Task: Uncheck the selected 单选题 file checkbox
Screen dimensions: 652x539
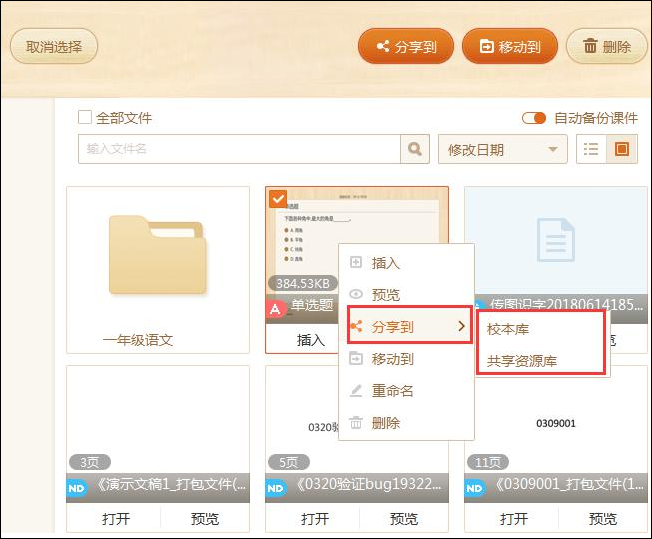Action: pyautogui.click(x=279, y=199)
